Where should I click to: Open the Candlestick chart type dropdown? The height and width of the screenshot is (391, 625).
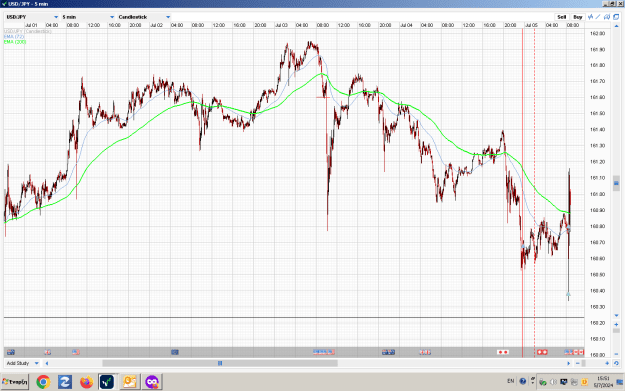(144, 17)
